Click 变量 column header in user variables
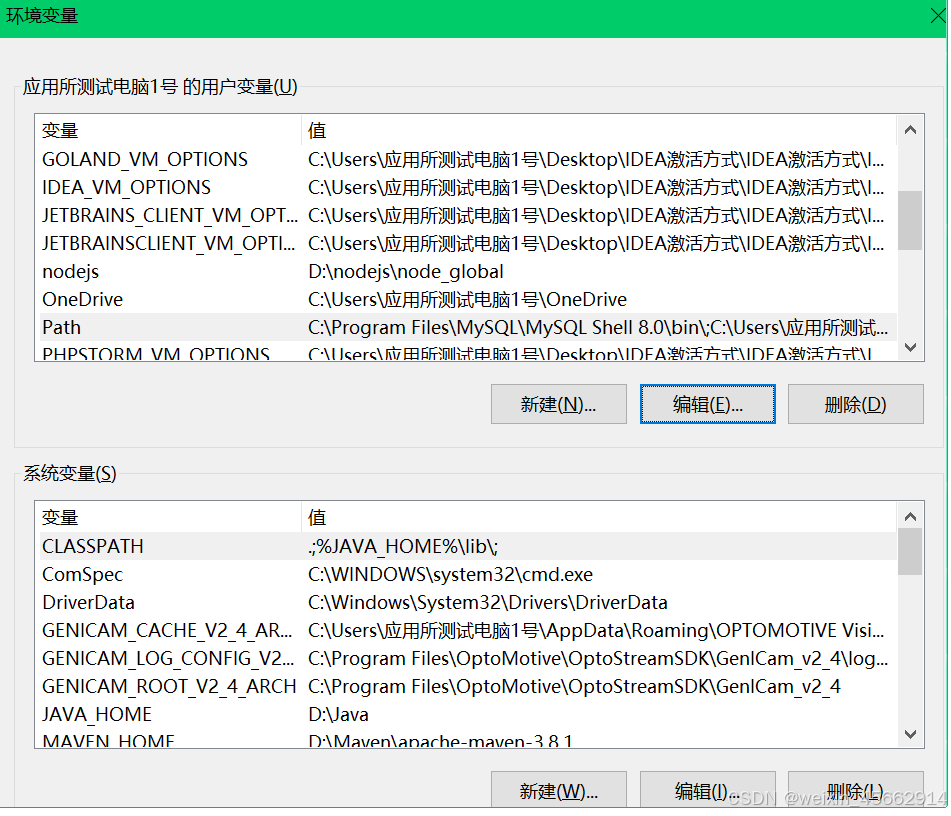 pos(59,130)
